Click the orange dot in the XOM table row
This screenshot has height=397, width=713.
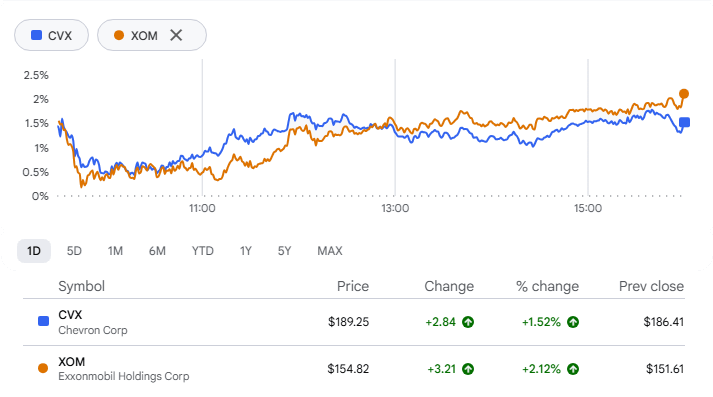click(x=43, y=368)
